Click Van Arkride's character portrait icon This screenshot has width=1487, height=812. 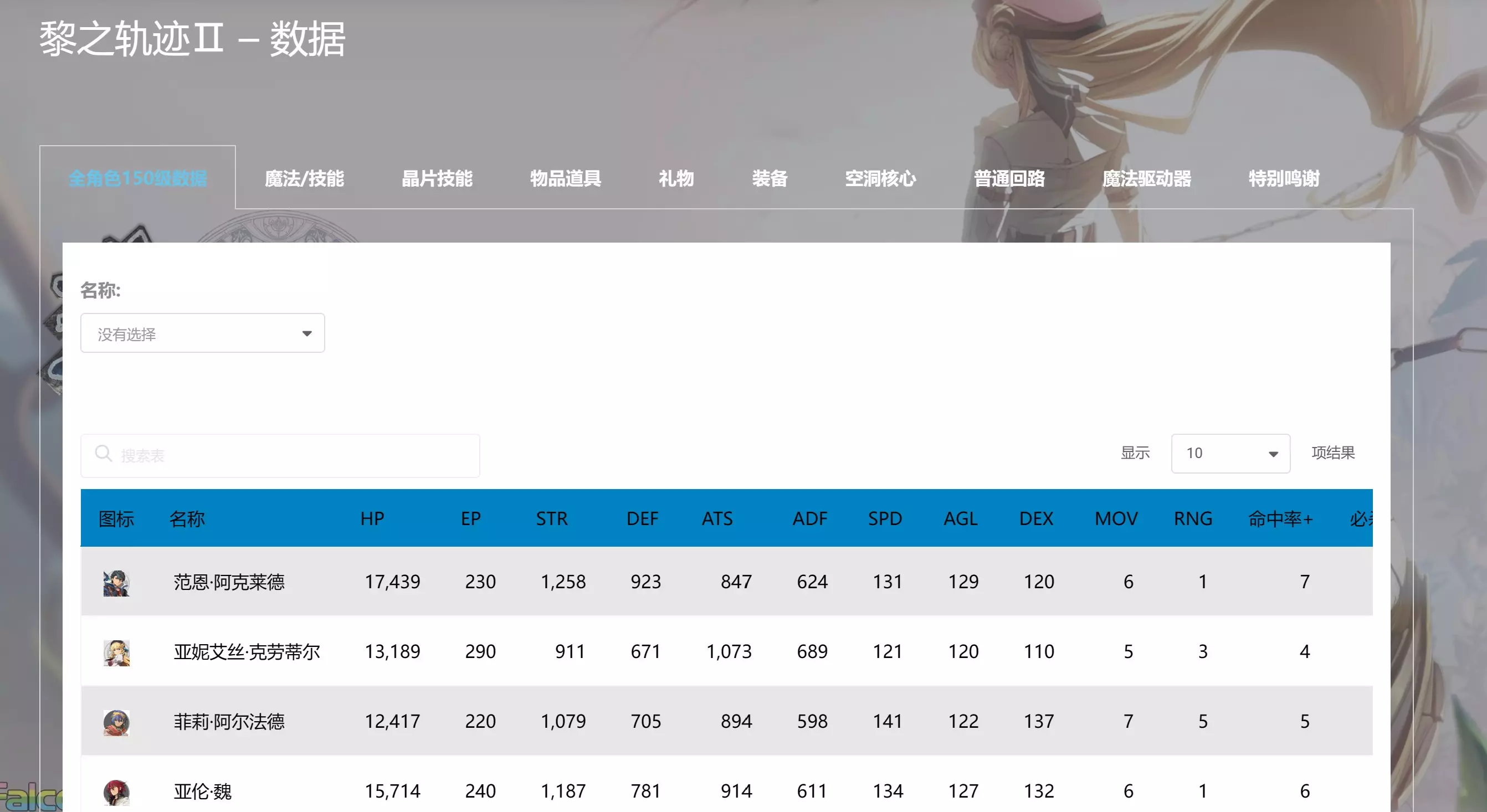[x=116, y=583]
